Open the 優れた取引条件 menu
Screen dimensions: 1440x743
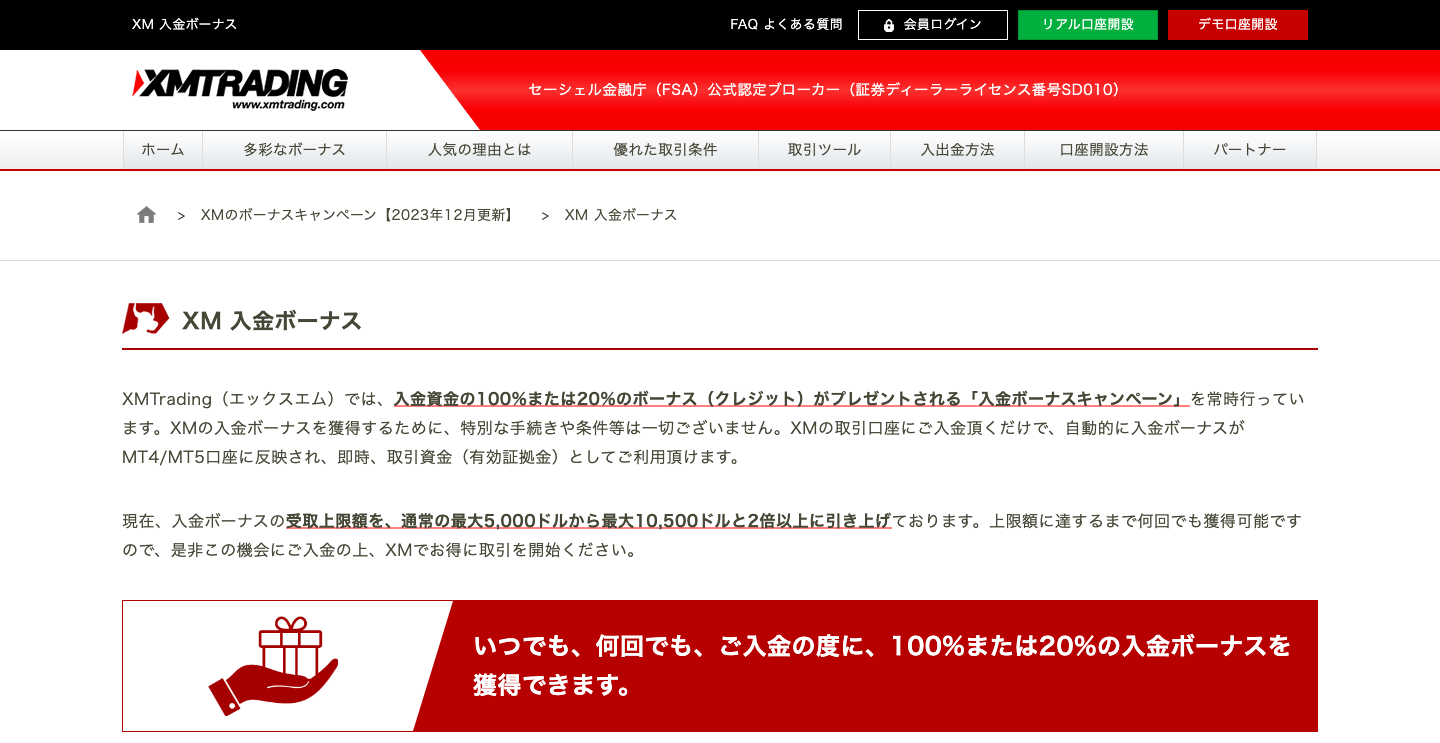pos(666,150)
